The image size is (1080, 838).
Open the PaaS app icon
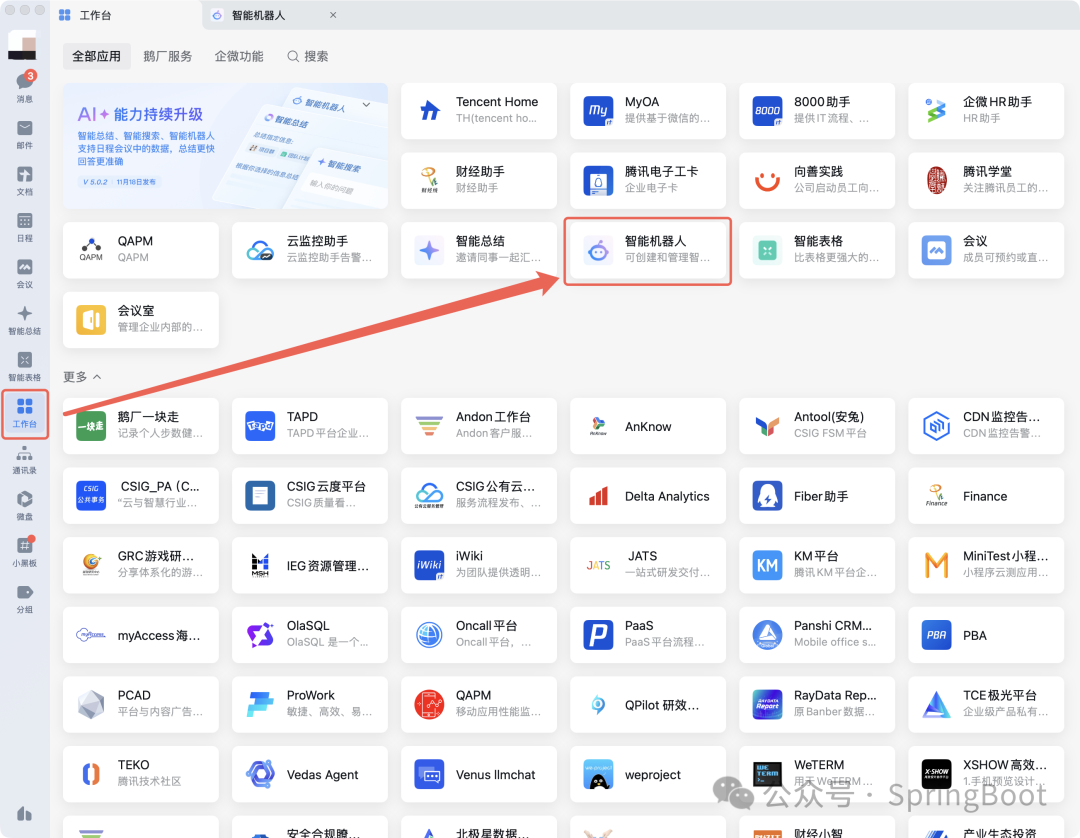(x=598, y=634)
